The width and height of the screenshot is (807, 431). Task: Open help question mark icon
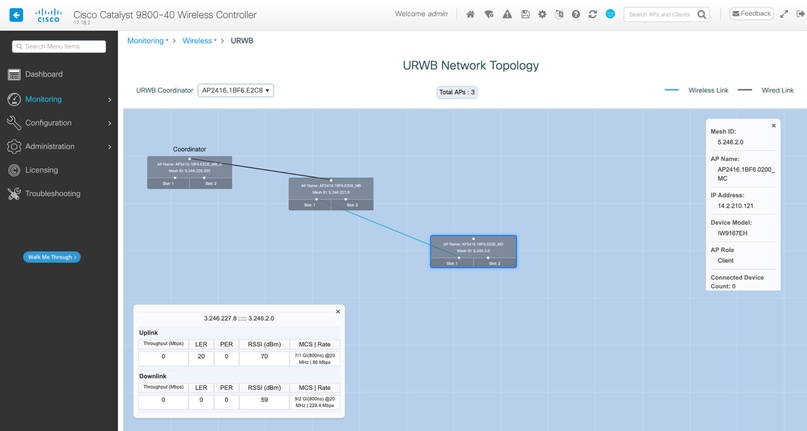click(x=576, y=14)
